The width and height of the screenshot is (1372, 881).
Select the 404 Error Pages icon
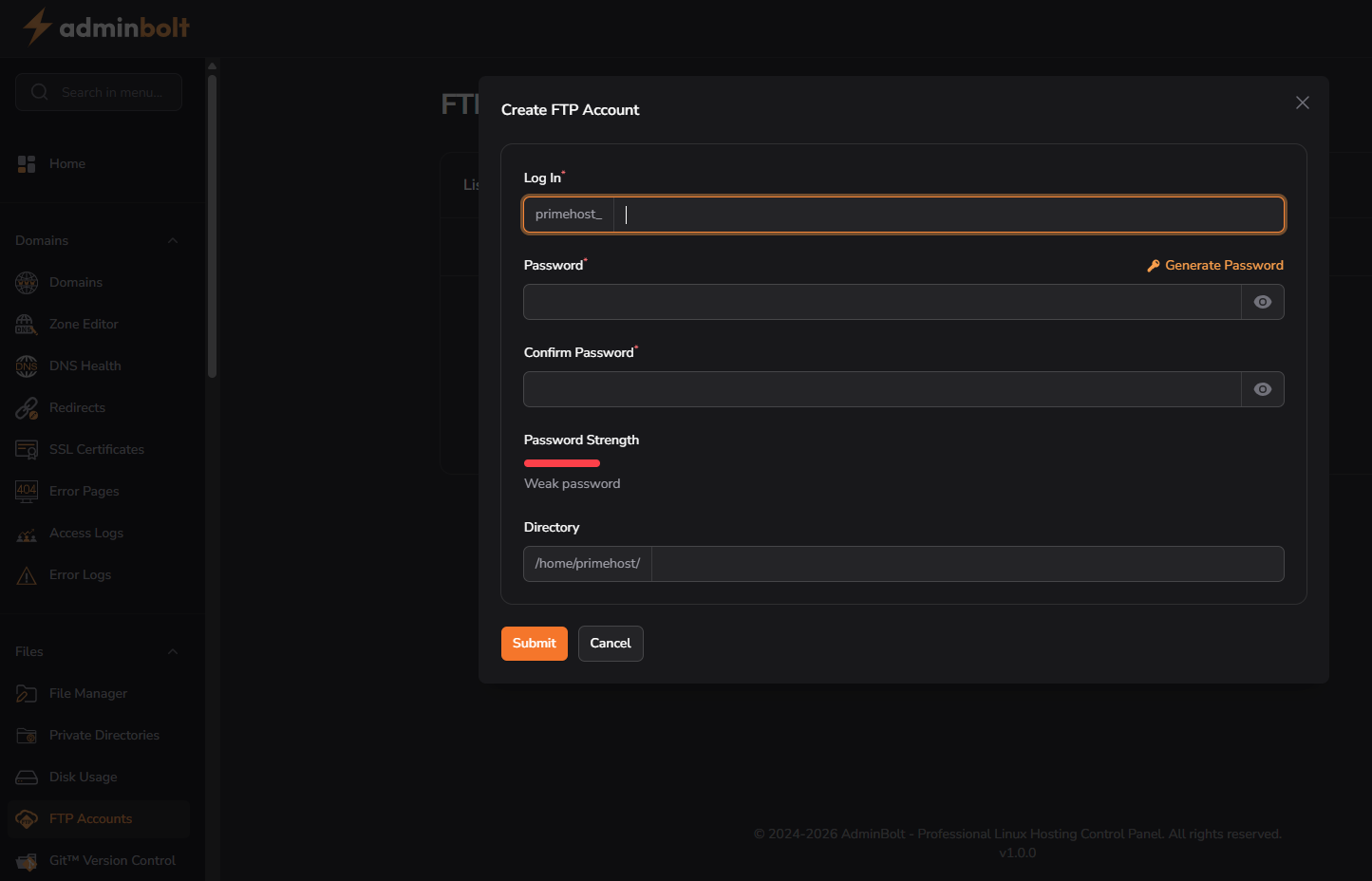click(27, 491)
